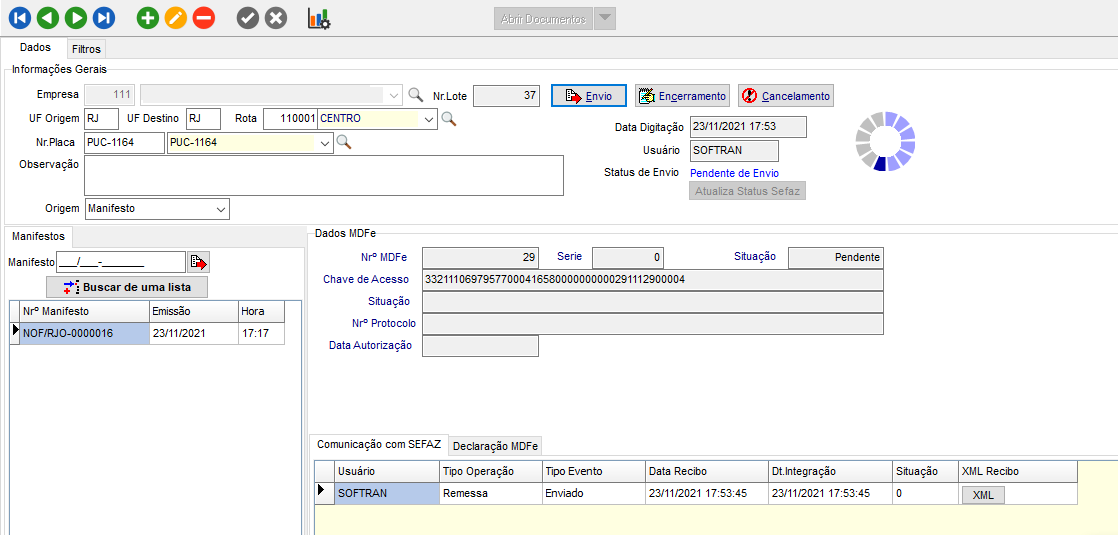Viewport: 1118px width, 535px height.
Task: Switch to the Filtros tab
Action: [x=86, y=48]
